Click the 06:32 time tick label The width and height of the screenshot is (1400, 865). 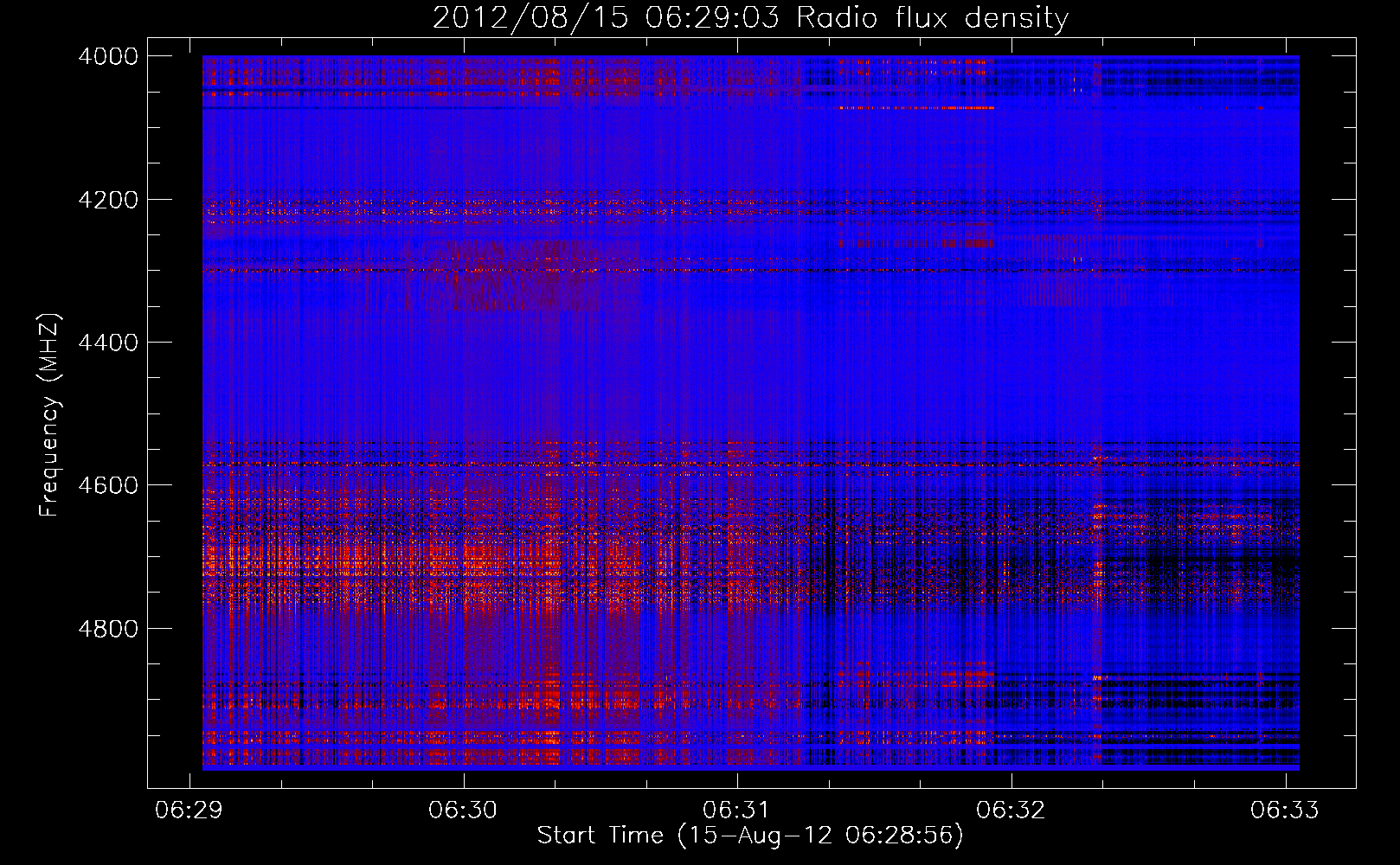[1011, 810]
